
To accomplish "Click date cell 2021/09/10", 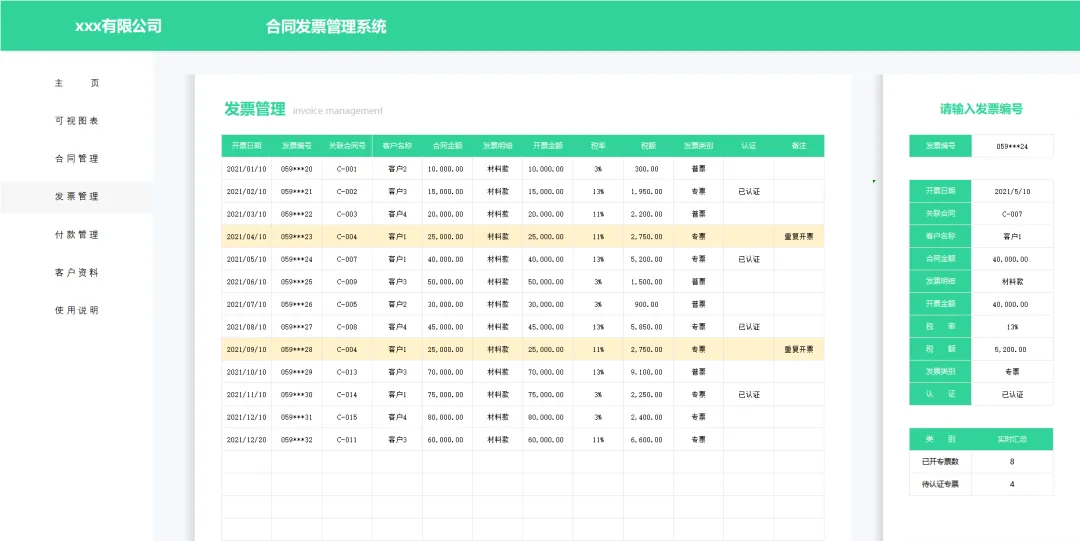I will click(x=246, y=349).
